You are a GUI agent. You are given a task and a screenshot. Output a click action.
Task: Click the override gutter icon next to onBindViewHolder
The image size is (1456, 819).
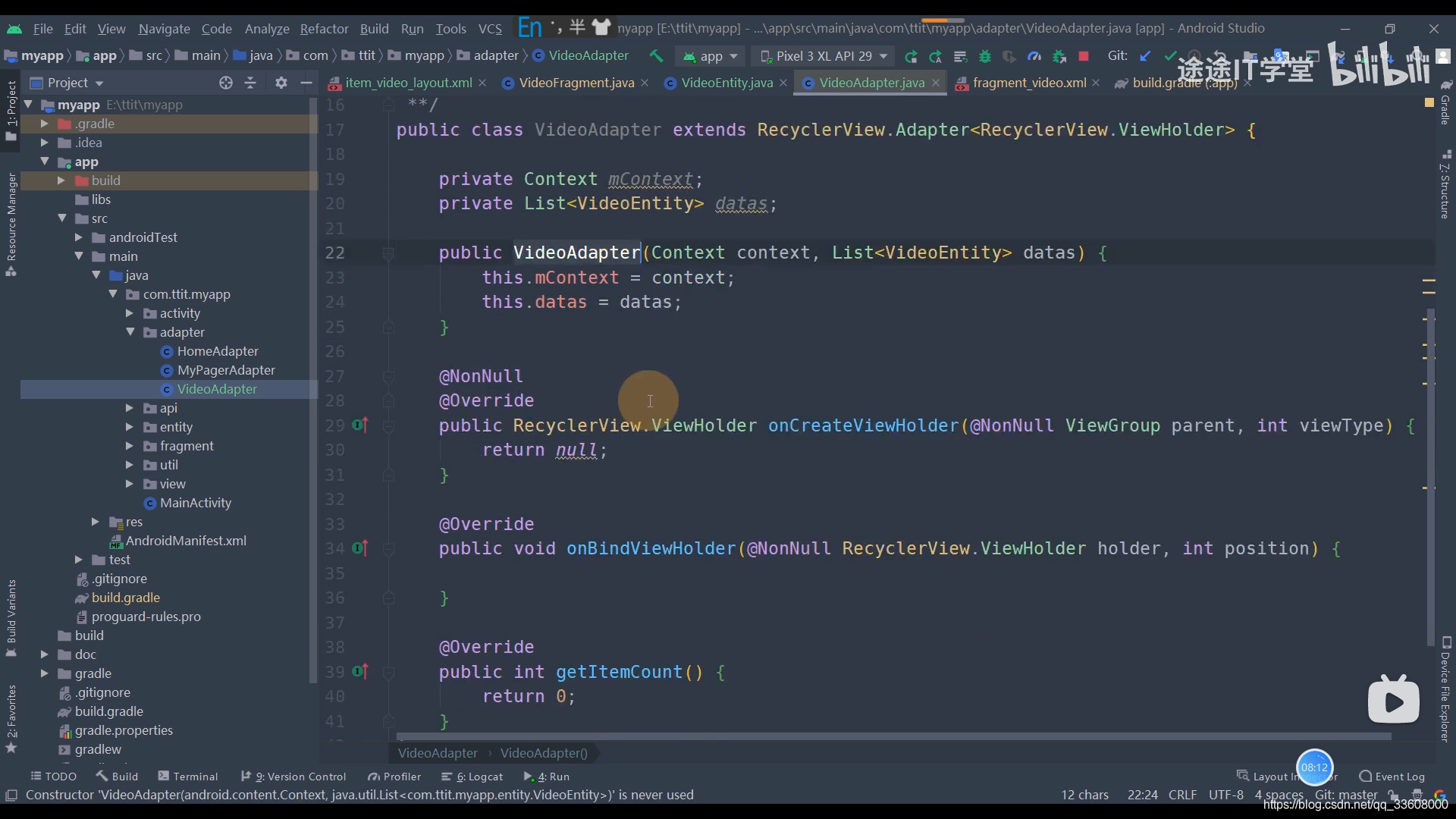361,548
